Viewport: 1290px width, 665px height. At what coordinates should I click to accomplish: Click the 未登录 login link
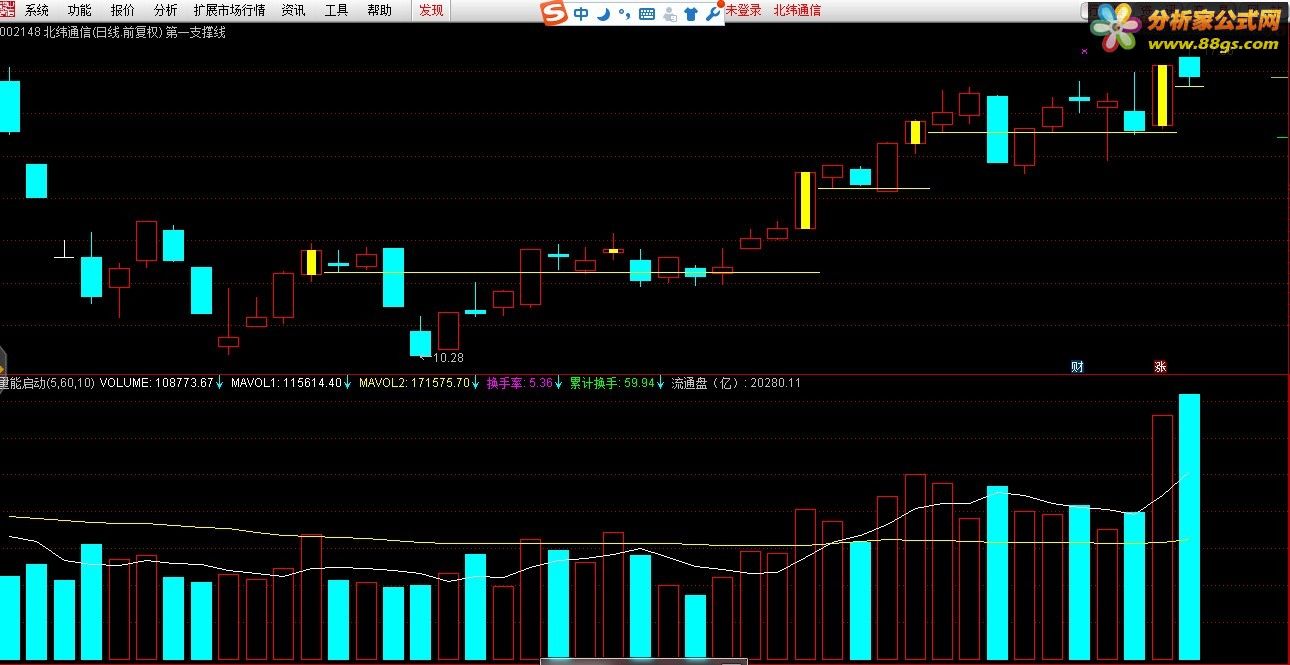pos(743,10)
